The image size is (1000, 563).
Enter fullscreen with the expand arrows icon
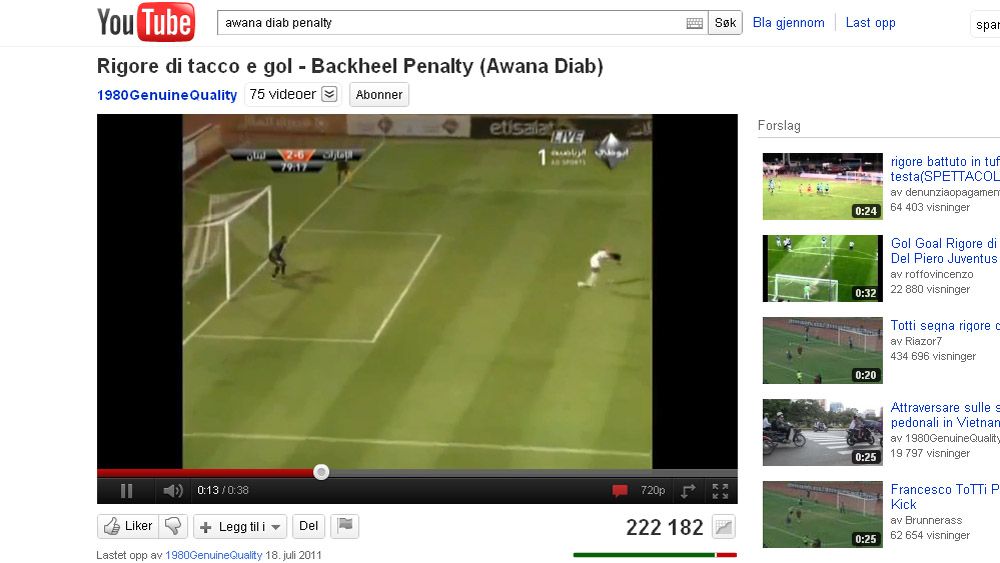[x=720, y=490]
